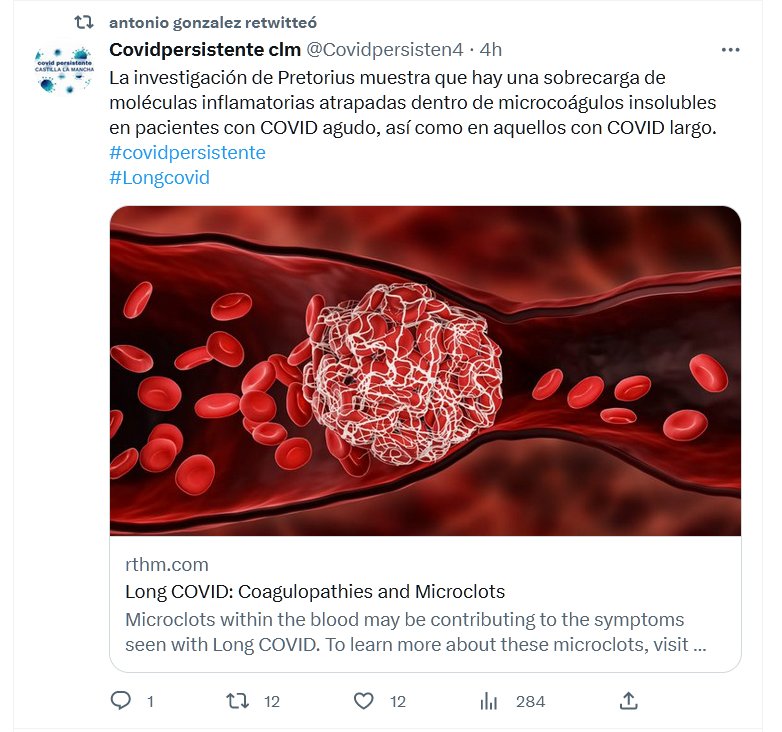Open the three-dot more options menu
The width and height of the screenshot is (782, 732).
[730, 49]
